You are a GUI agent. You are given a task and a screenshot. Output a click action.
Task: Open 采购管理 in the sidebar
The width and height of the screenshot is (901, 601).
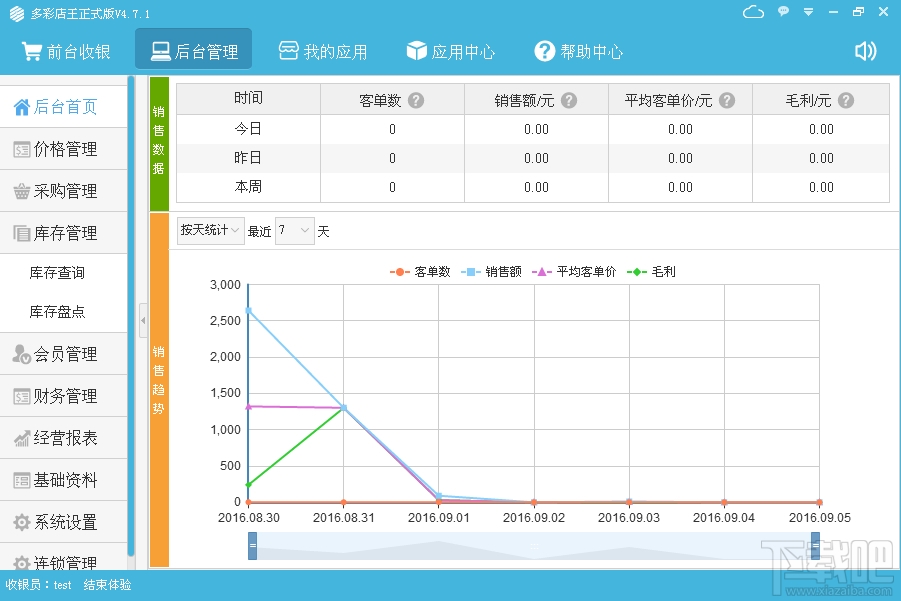(63, 191)
